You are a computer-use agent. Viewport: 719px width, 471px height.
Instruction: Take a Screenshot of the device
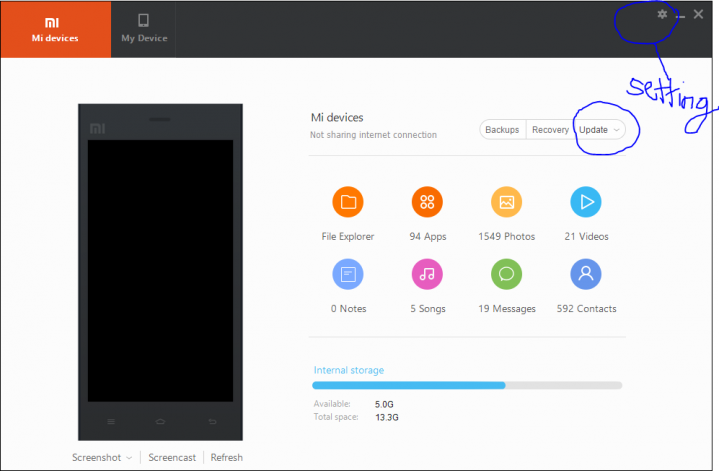tap(96, 458)
